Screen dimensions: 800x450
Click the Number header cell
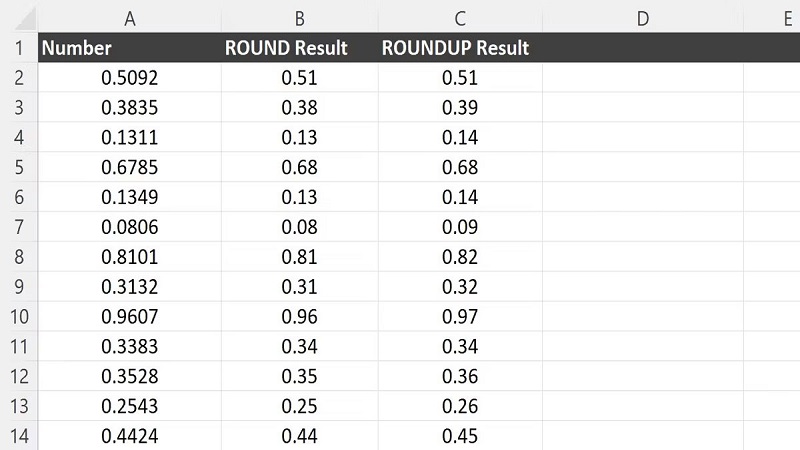129,48
